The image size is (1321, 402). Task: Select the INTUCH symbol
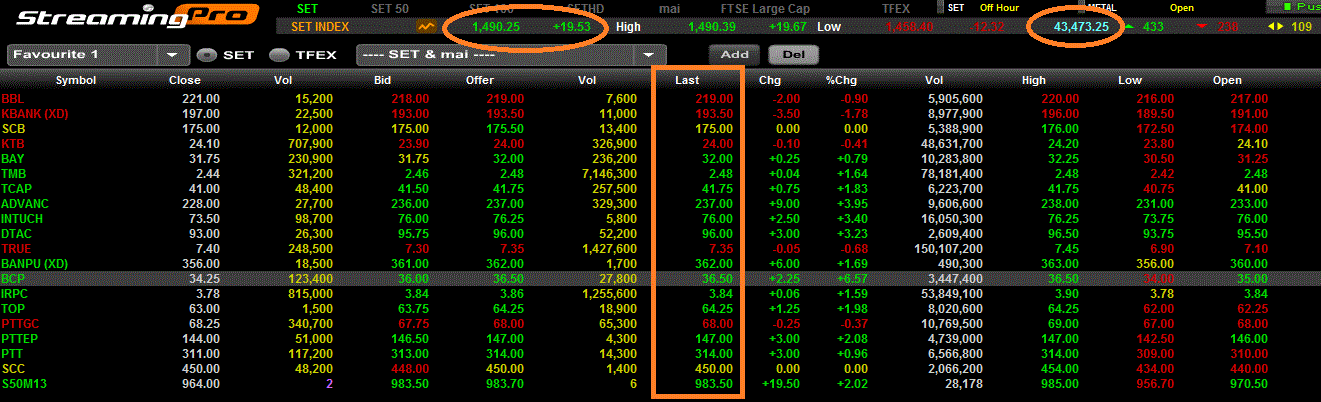[x=23, y=218]
